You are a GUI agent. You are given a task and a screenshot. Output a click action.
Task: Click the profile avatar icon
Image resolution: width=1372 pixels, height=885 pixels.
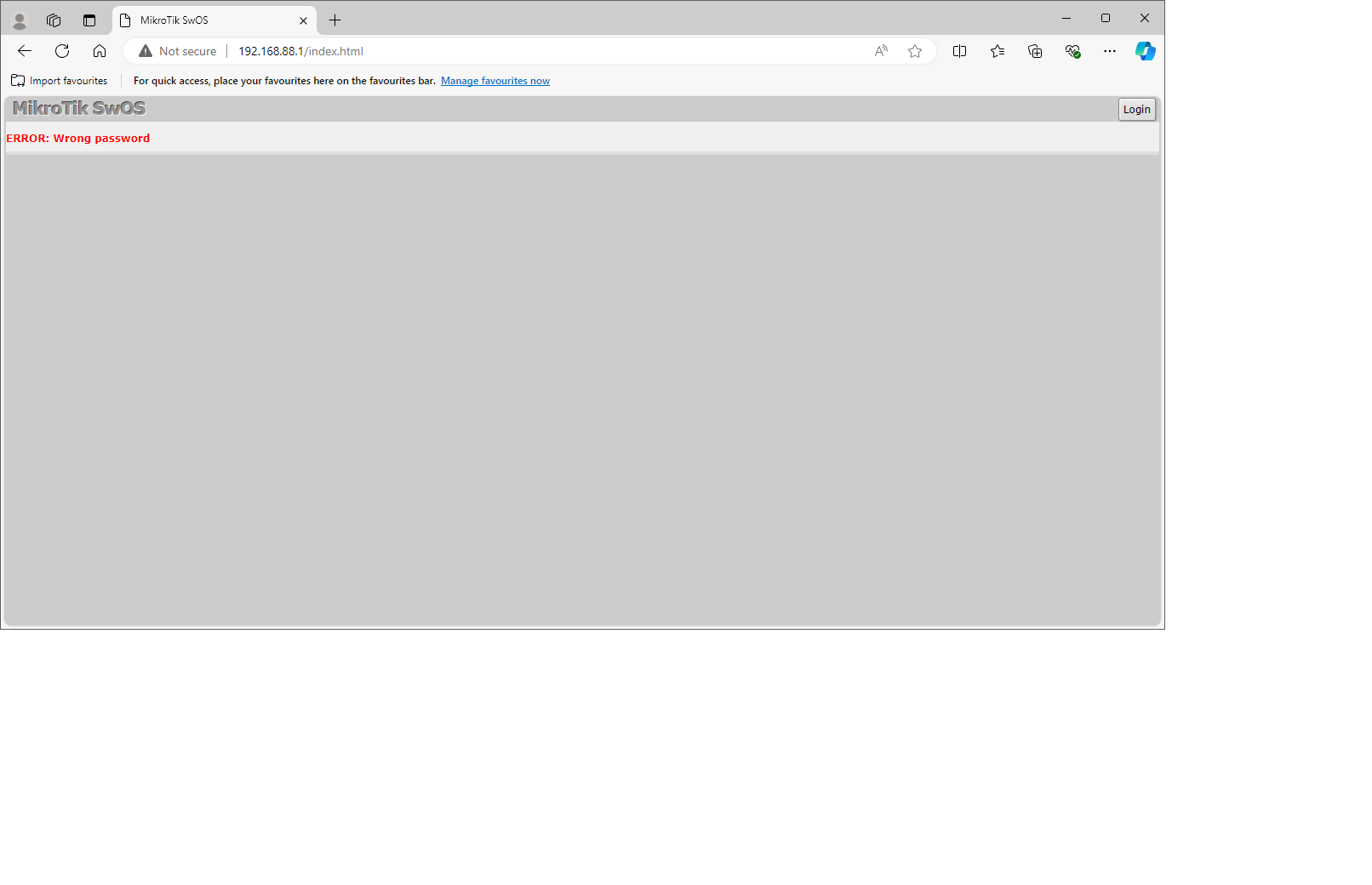[x=20, y=20]
